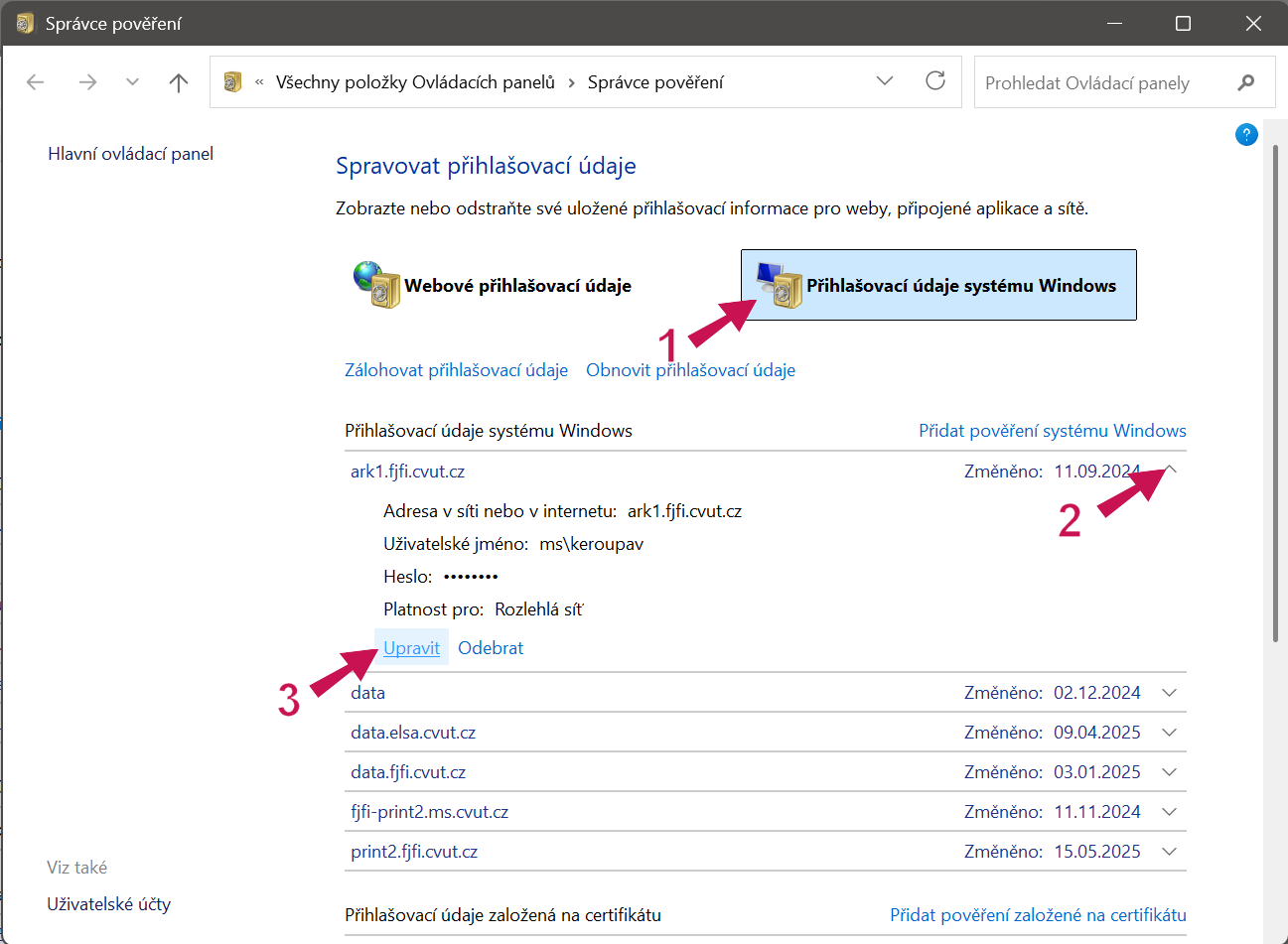Click the Forward navigation arrow
The image size is (1288, 944).
click(87, 82)
